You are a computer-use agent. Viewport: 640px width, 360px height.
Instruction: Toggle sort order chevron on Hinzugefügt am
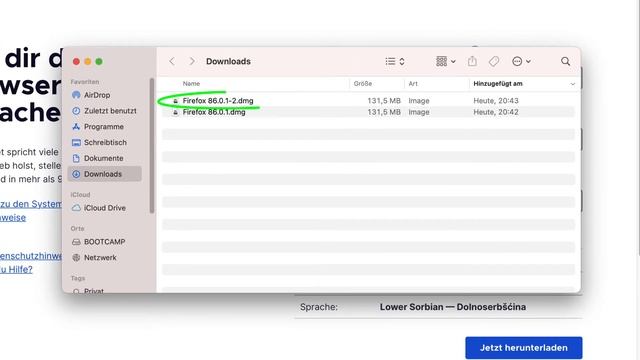tap(572, 84)
